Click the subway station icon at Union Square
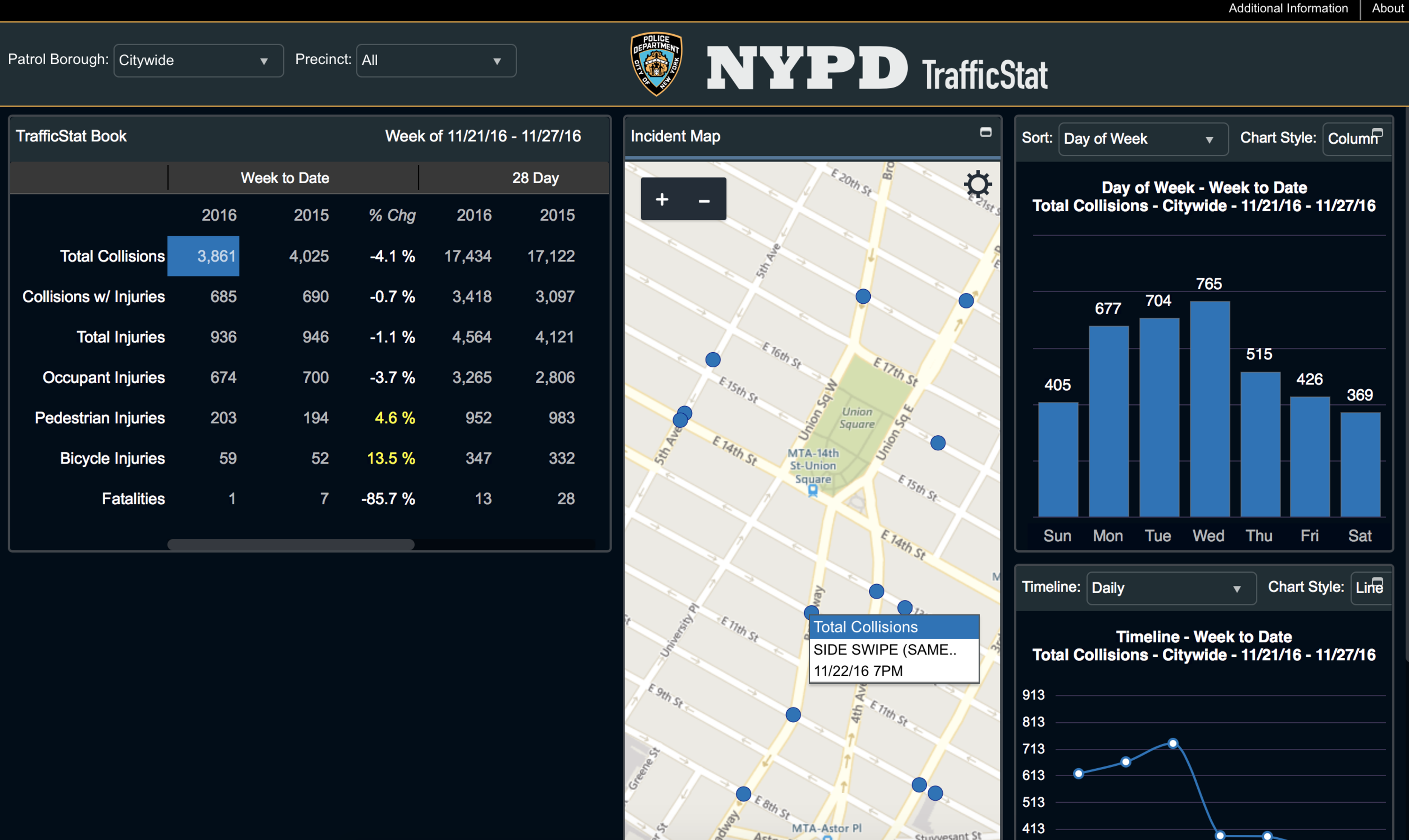1409x840 pixels. point(813,491)
